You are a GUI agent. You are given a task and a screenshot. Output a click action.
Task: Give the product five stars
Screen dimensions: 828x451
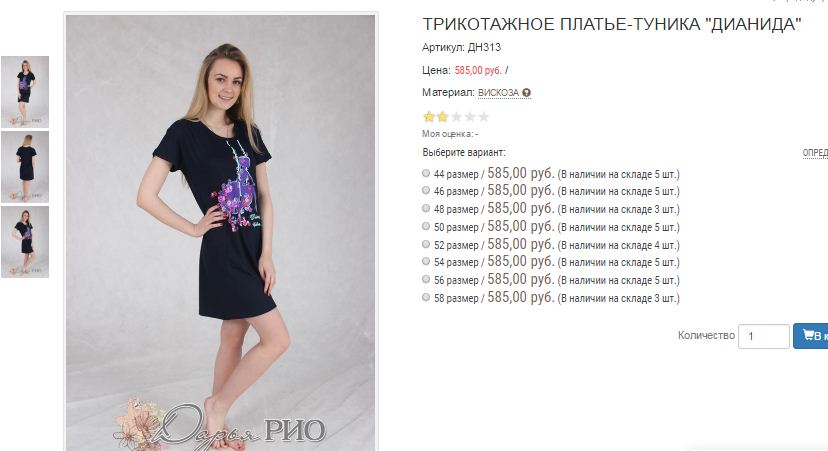coord(484,117)
